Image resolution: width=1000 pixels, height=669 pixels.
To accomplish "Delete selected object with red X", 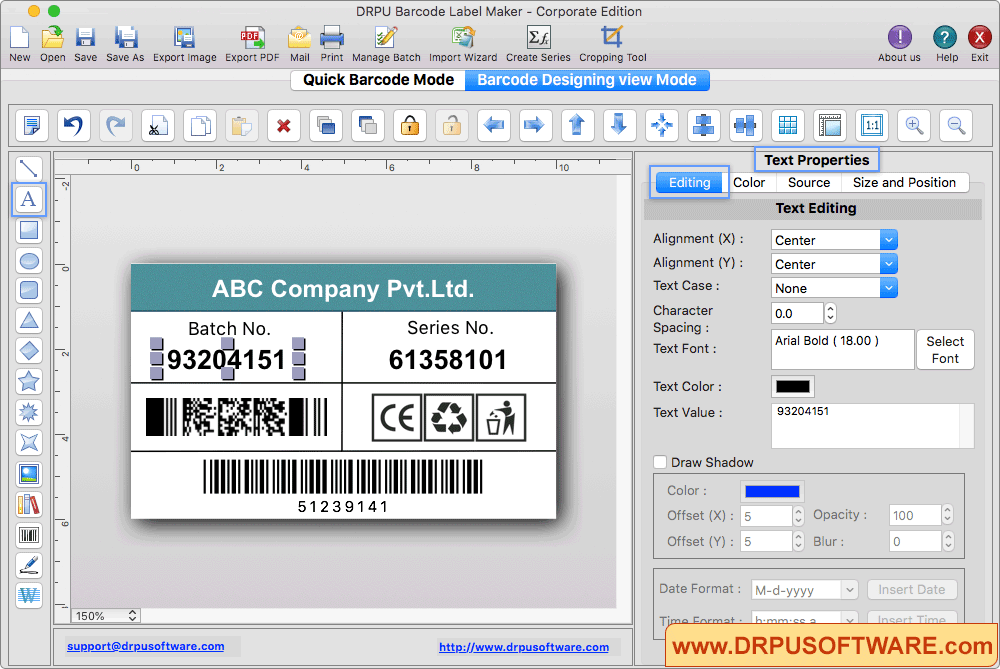I will pyautogui.click(x=284, y=125).
